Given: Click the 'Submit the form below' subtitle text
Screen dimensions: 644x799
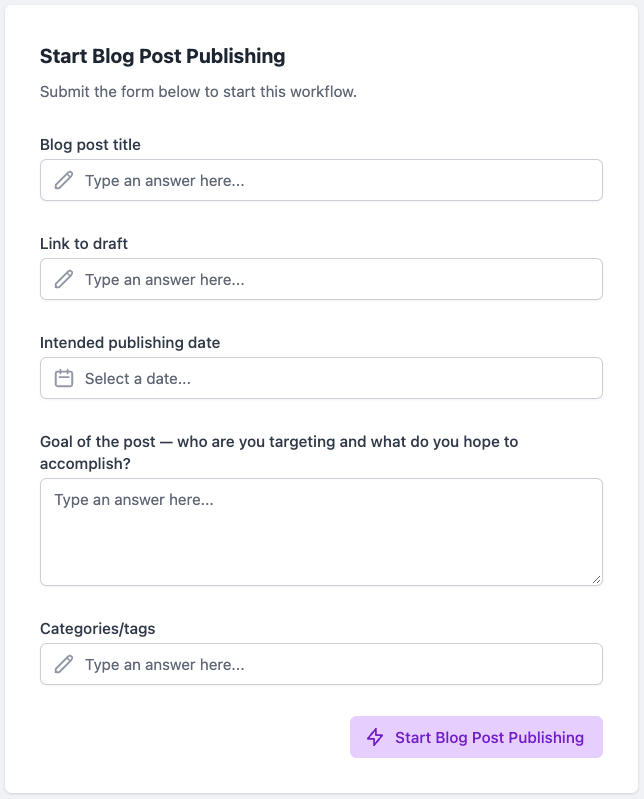Looking at the screenshot, I should (x=198, y=92).
